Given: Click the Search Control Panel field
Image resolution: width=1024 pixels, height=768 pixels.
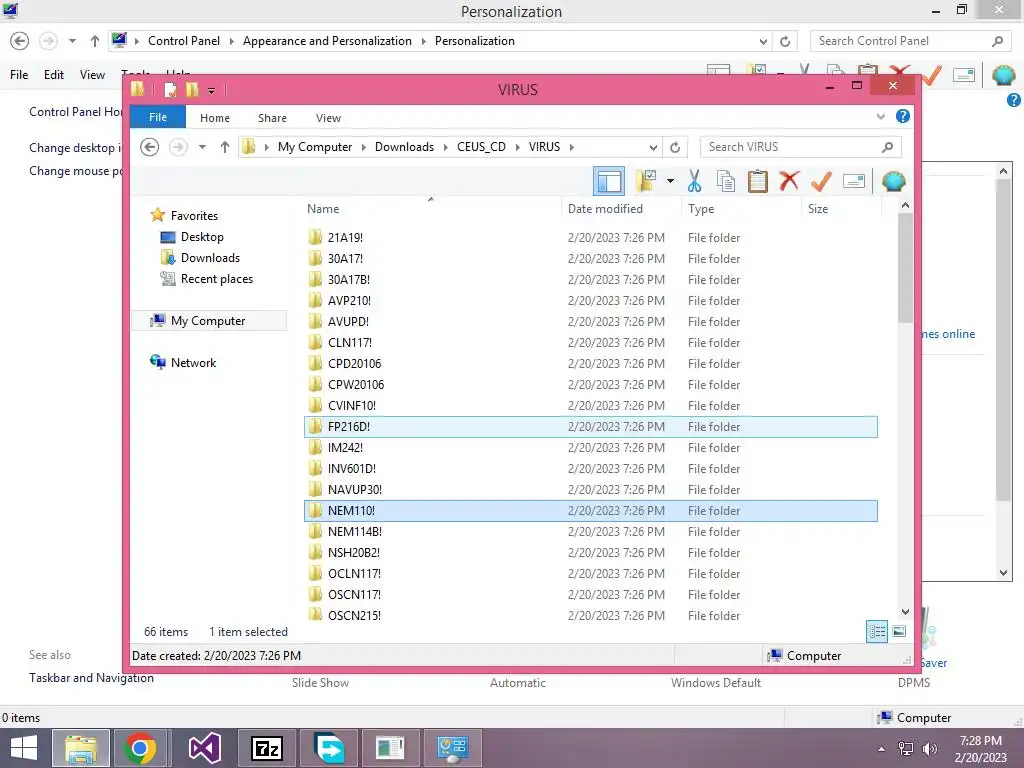Looking at the screenshot, I should [x=910, y=40].
